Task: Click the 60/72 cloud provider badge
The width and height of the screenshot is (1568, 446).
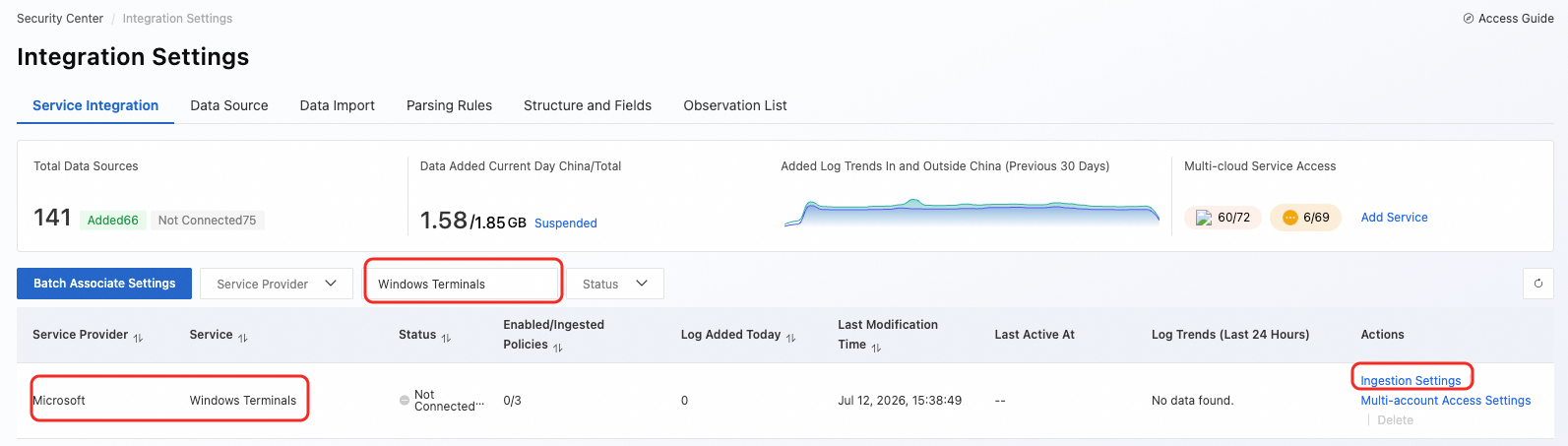Action: 1223,218
